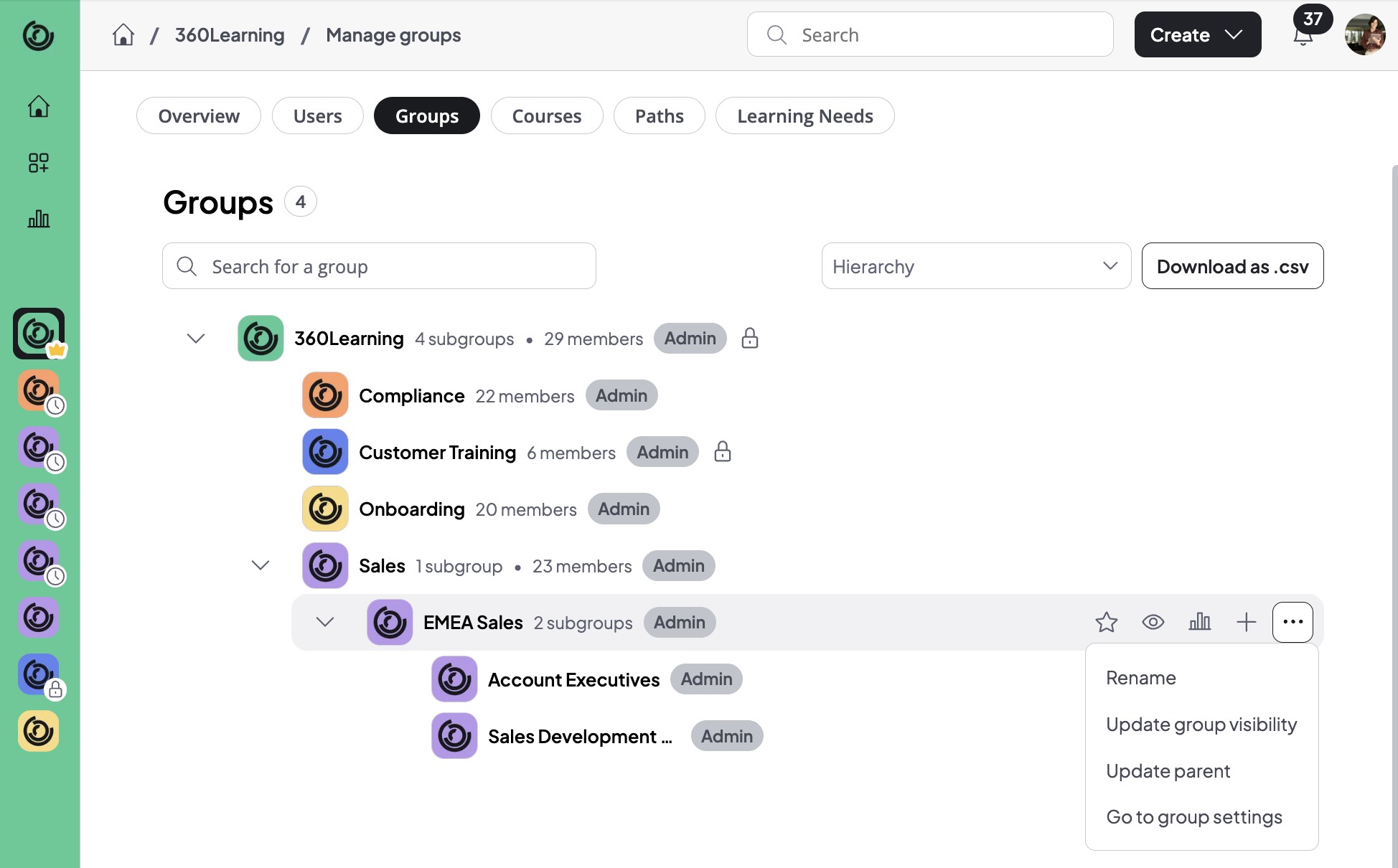The image size is (1398, 868).
Task: Open the Hierarchy dropdown
Action: point(976,266)
